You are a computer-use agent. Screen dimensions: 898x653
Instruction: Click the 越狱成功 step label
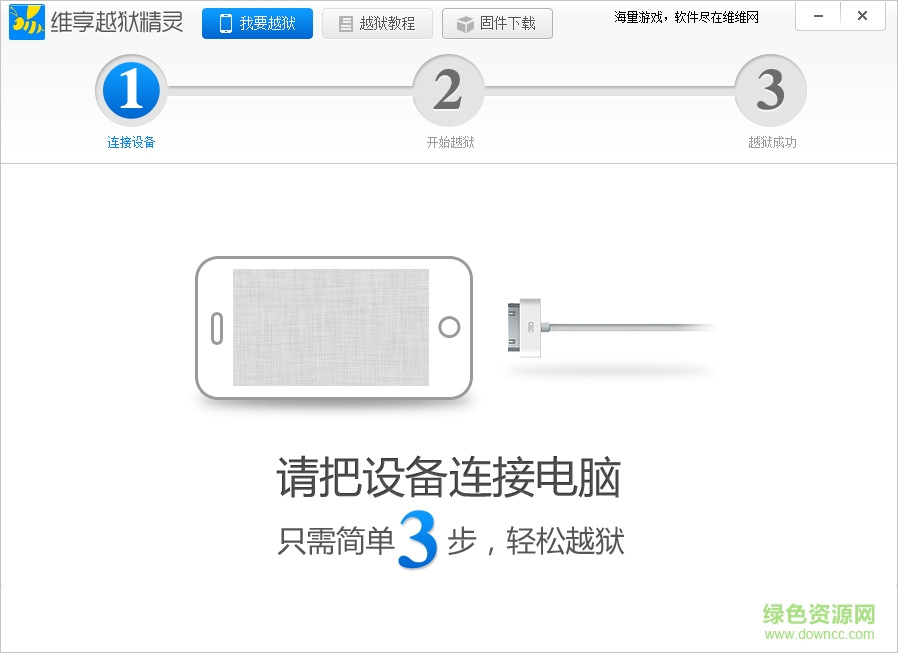772,142
